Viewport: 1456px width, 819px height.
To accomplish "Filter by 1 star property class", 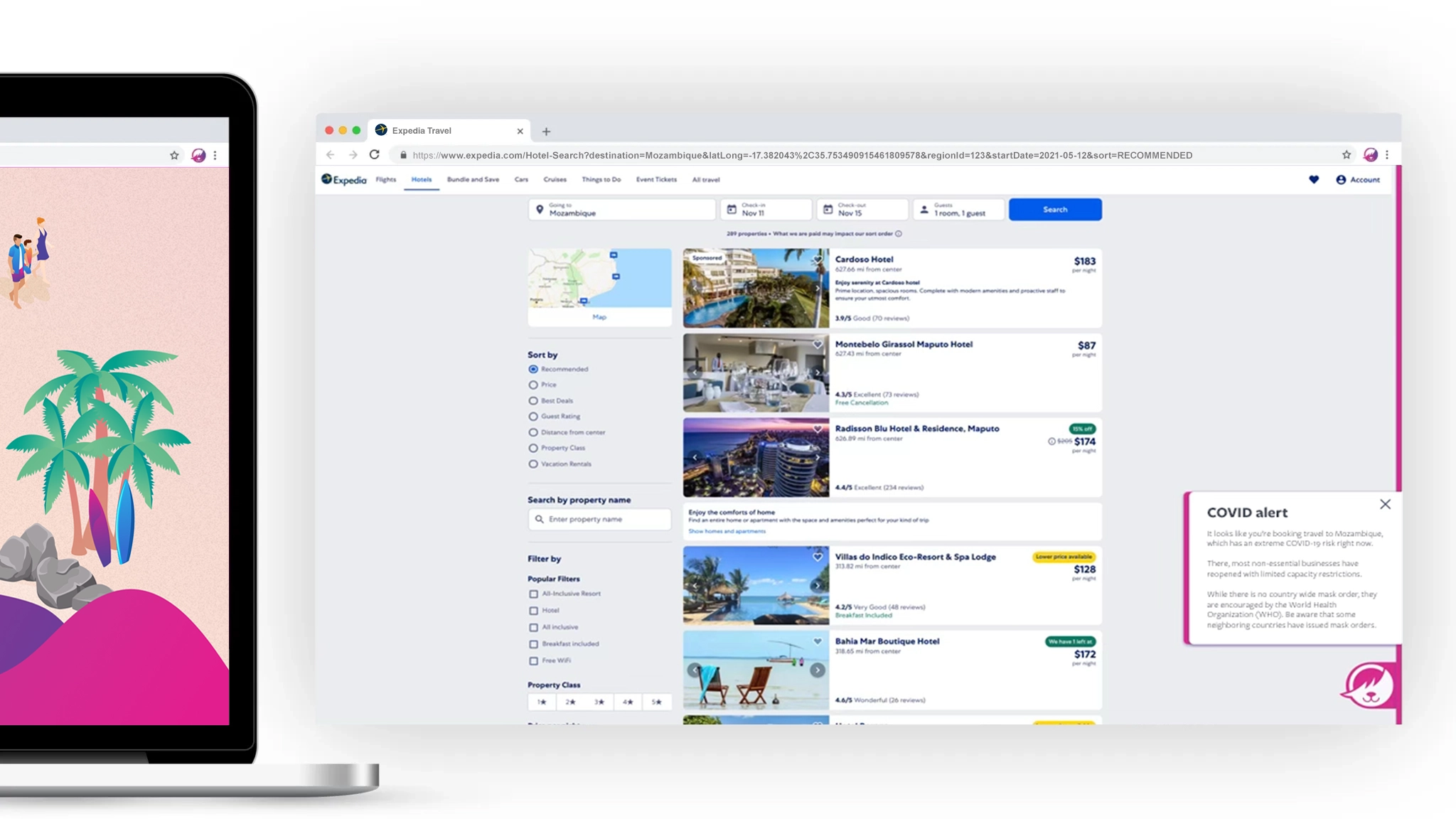I will 542,702.
